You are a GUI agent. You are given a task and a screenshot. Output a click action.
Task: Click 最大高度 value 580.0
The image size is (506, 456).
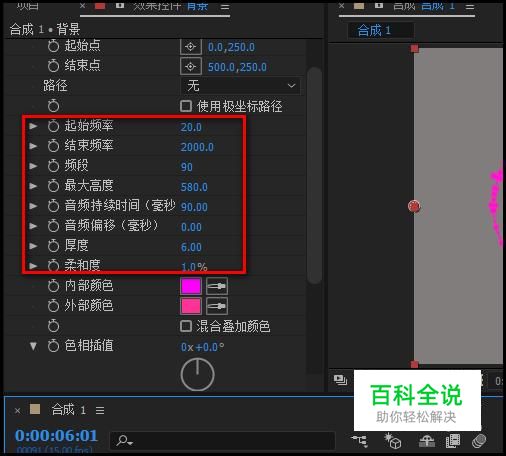194,187
